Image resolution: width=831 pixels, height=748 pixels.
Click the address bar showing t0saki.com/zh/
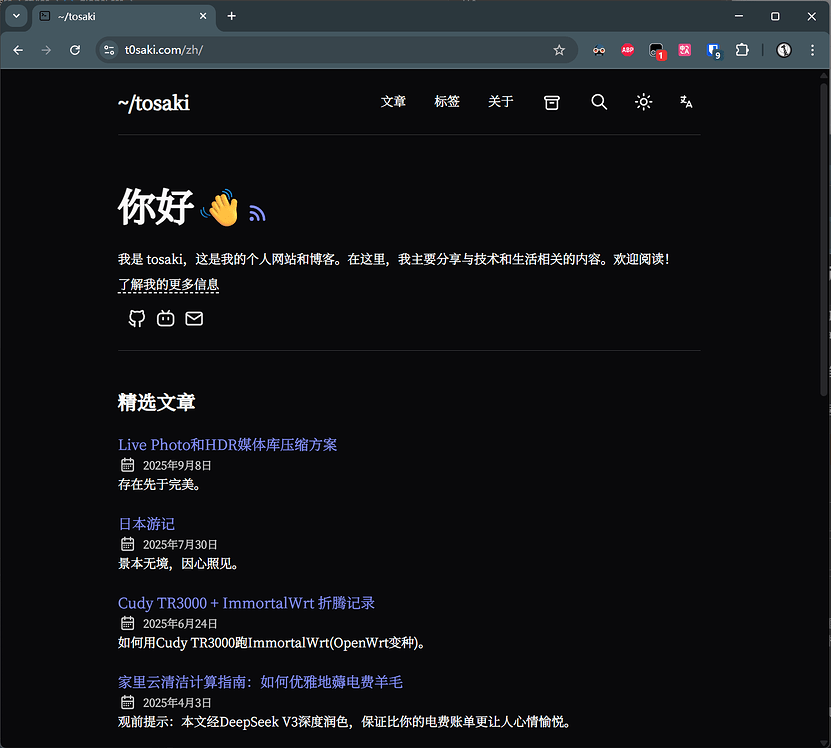pos(330,50)
